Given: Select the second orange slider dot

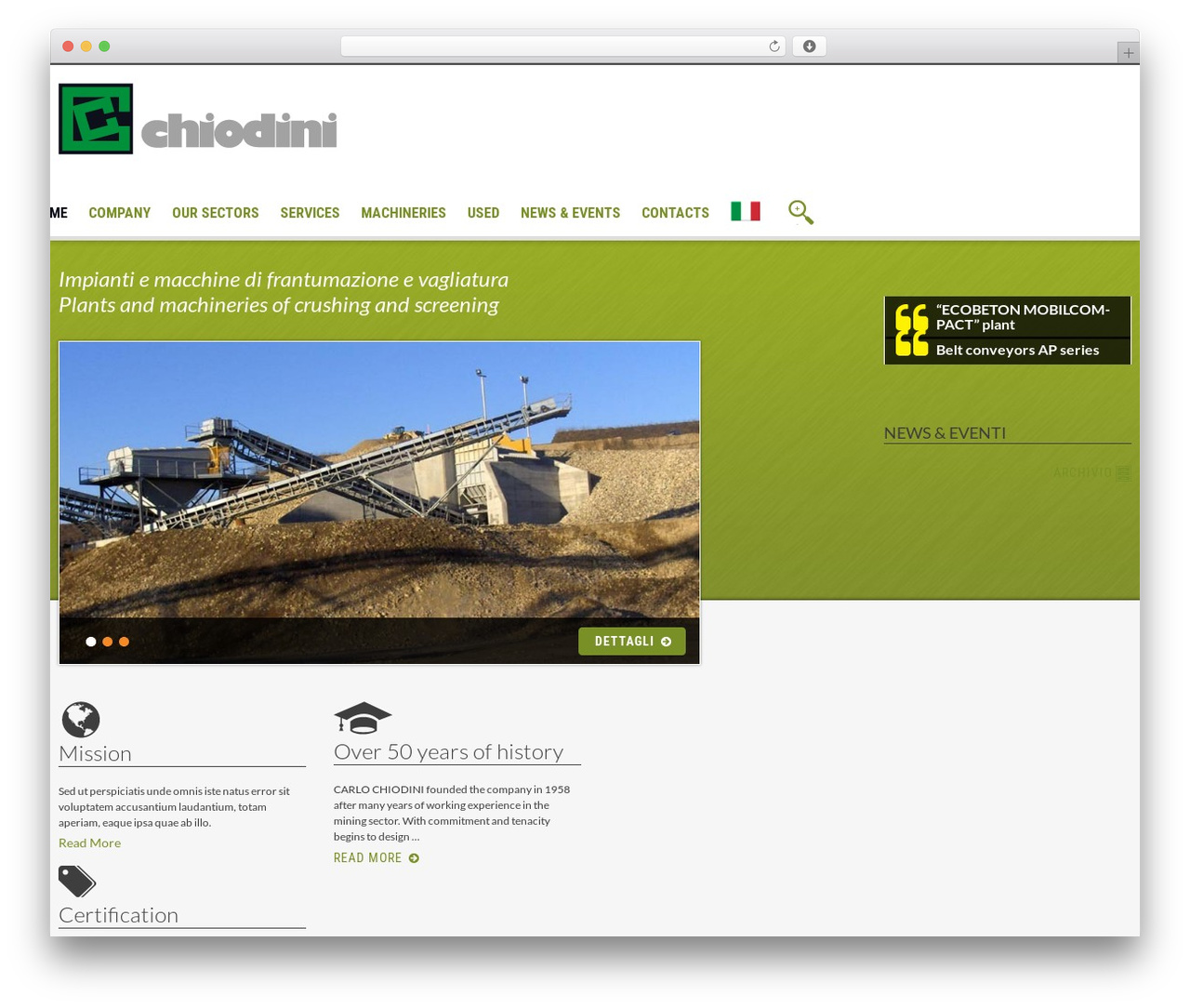Looking at the screenshot, I should 108,642.
